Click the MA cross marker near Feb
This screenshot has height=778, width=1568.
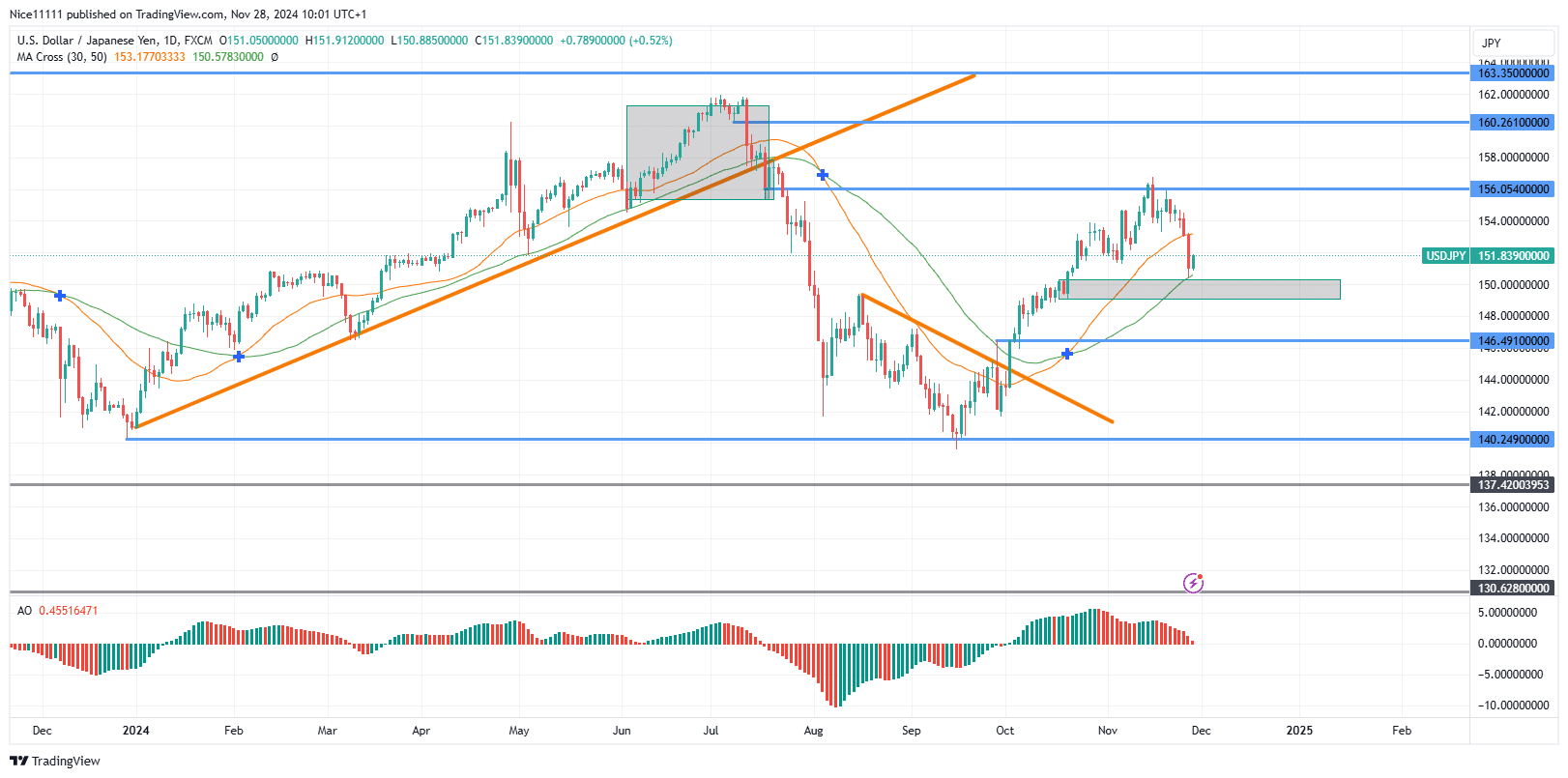pyautogui.click(x=239, y=357)
